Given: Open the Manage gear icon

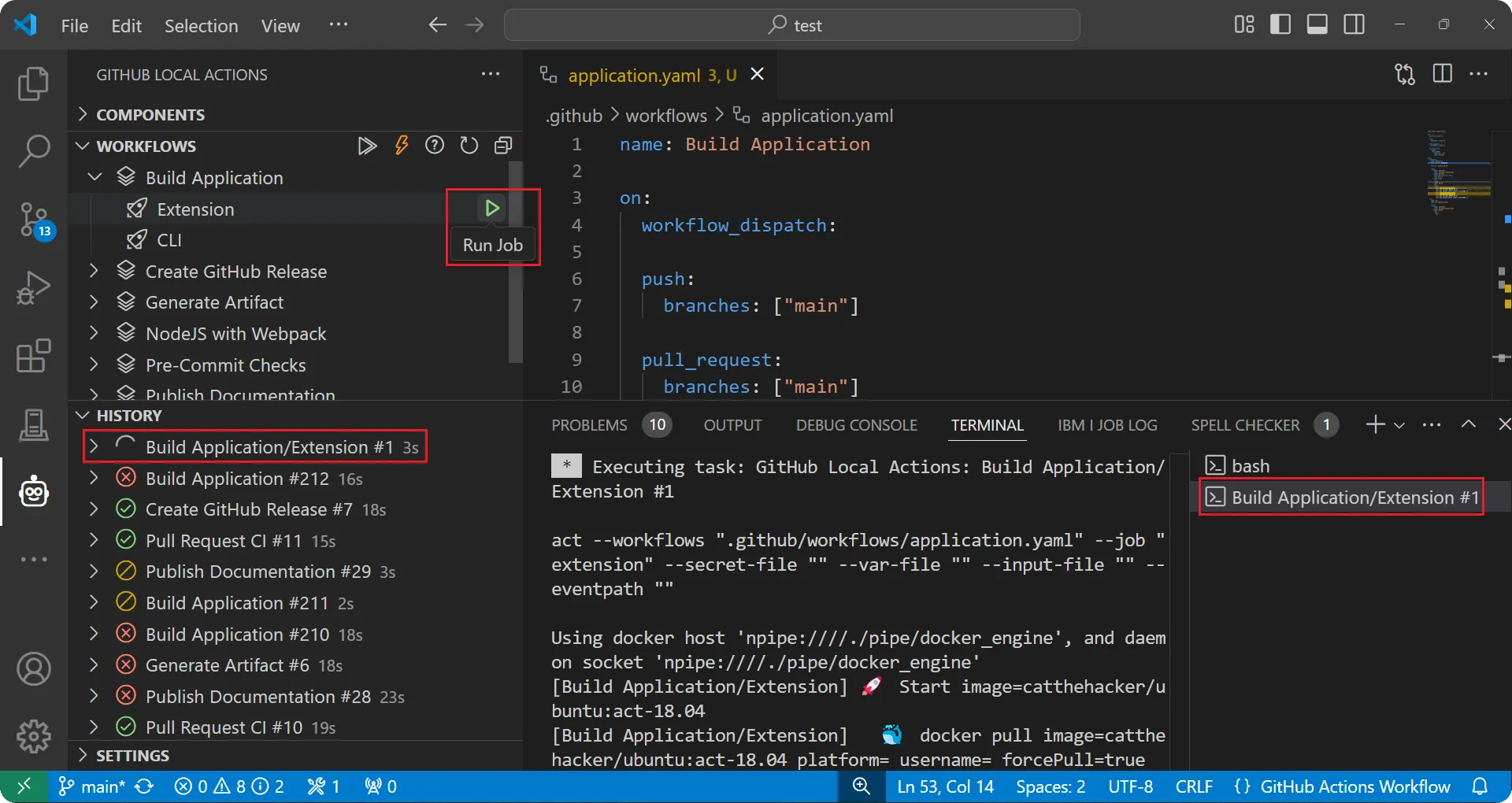Looking at the screenshot, I should pyautogui.click(x=33, y=736).
